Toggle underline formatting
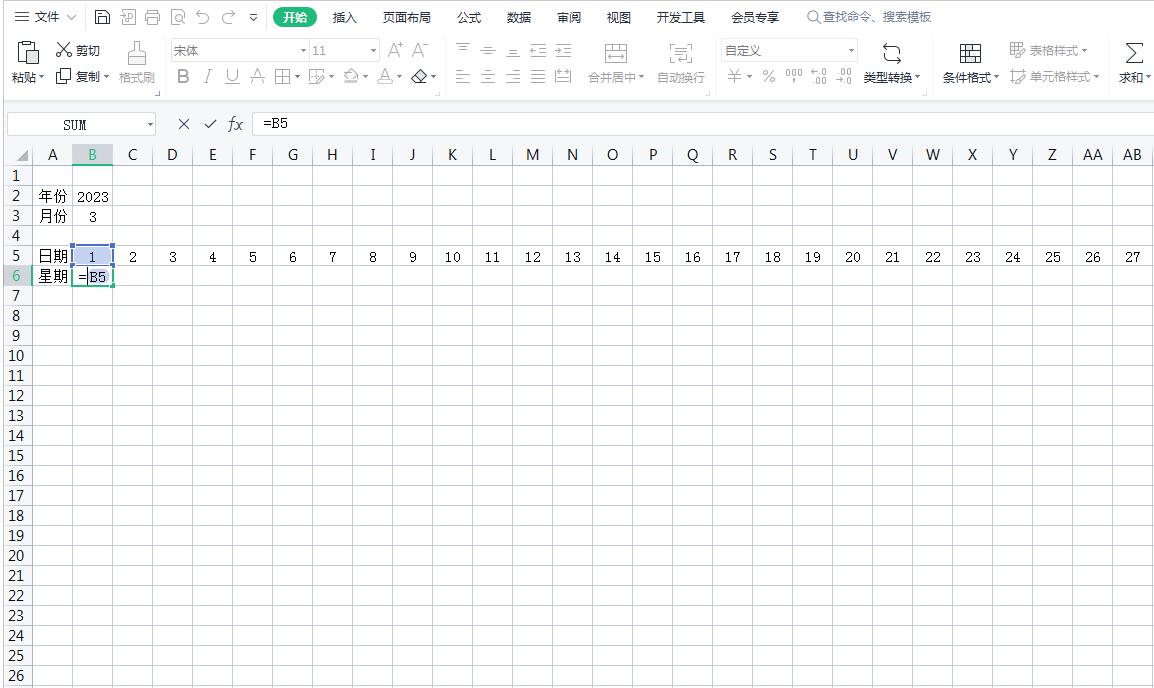The image size is (1154, 688). (x=231, y=75)
